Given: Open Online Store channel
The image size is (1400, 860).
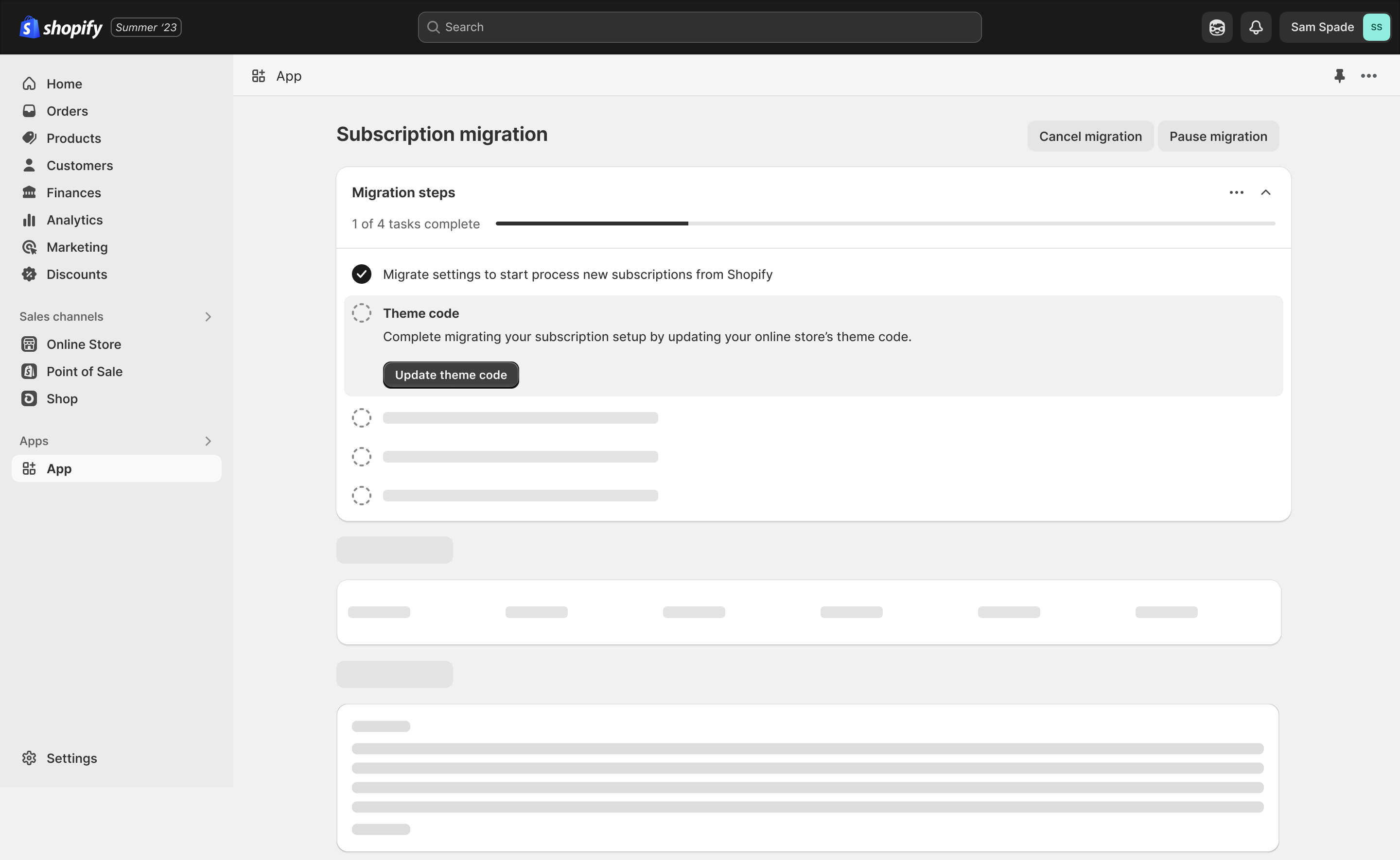Looking at the screenshot, I should [x=117, y=344].
